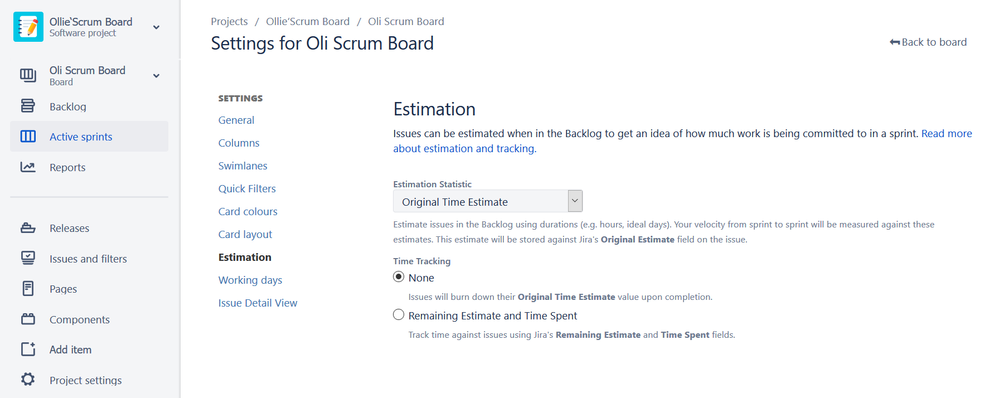This screenshot has height=398, width=999.
Task: Open Active sprints board icon
Action: [28, 137]
